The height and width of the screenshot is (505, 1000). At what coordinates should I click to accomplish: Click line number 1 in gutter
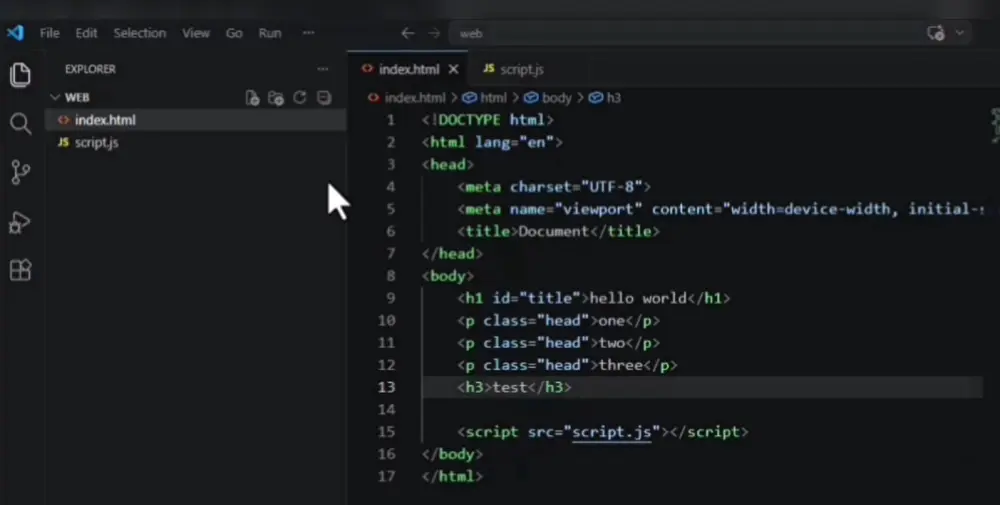(391, 120)
